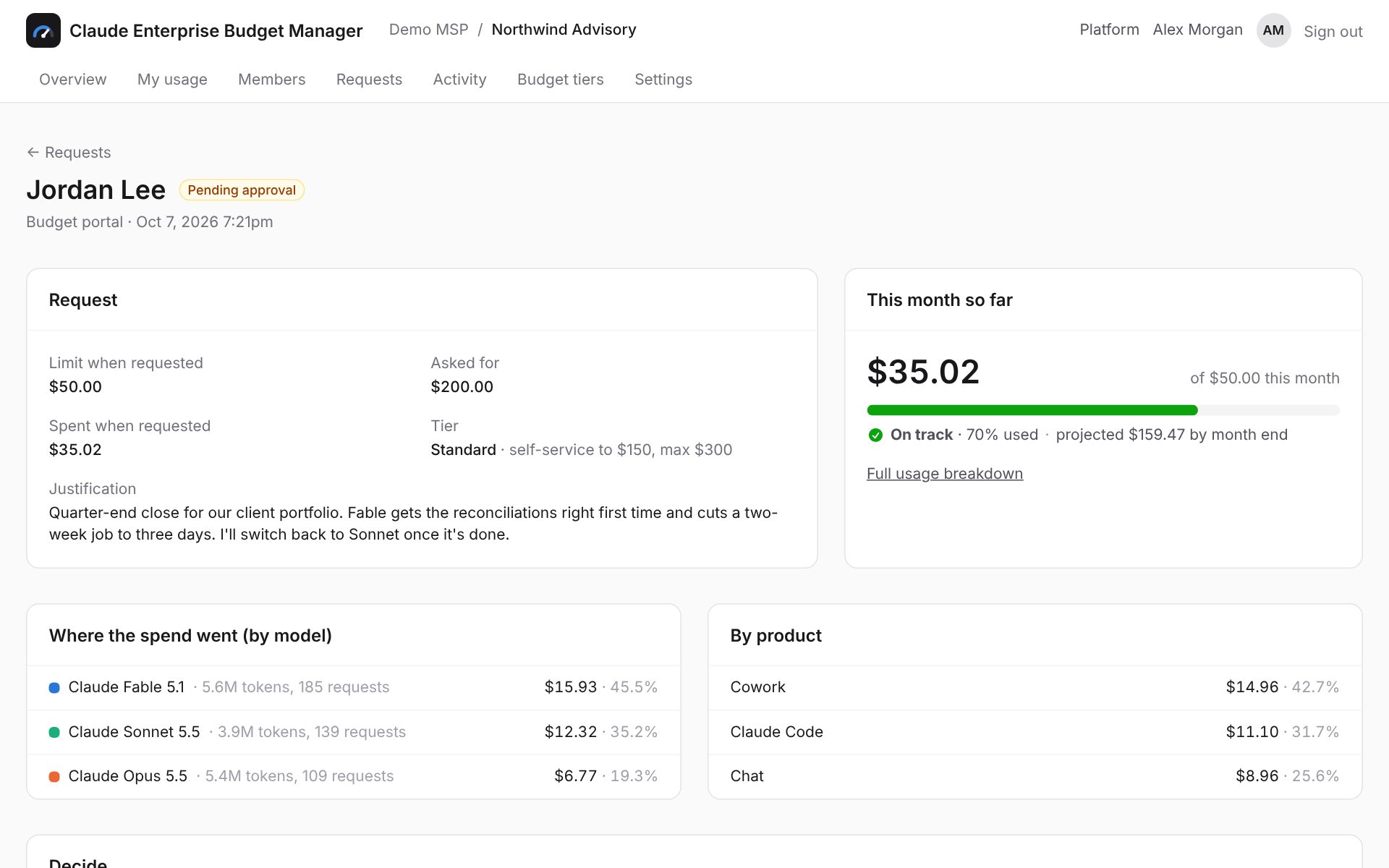Click the Pending approval badge
Viewport: 1389px width, 868px height.
[242, 190]
